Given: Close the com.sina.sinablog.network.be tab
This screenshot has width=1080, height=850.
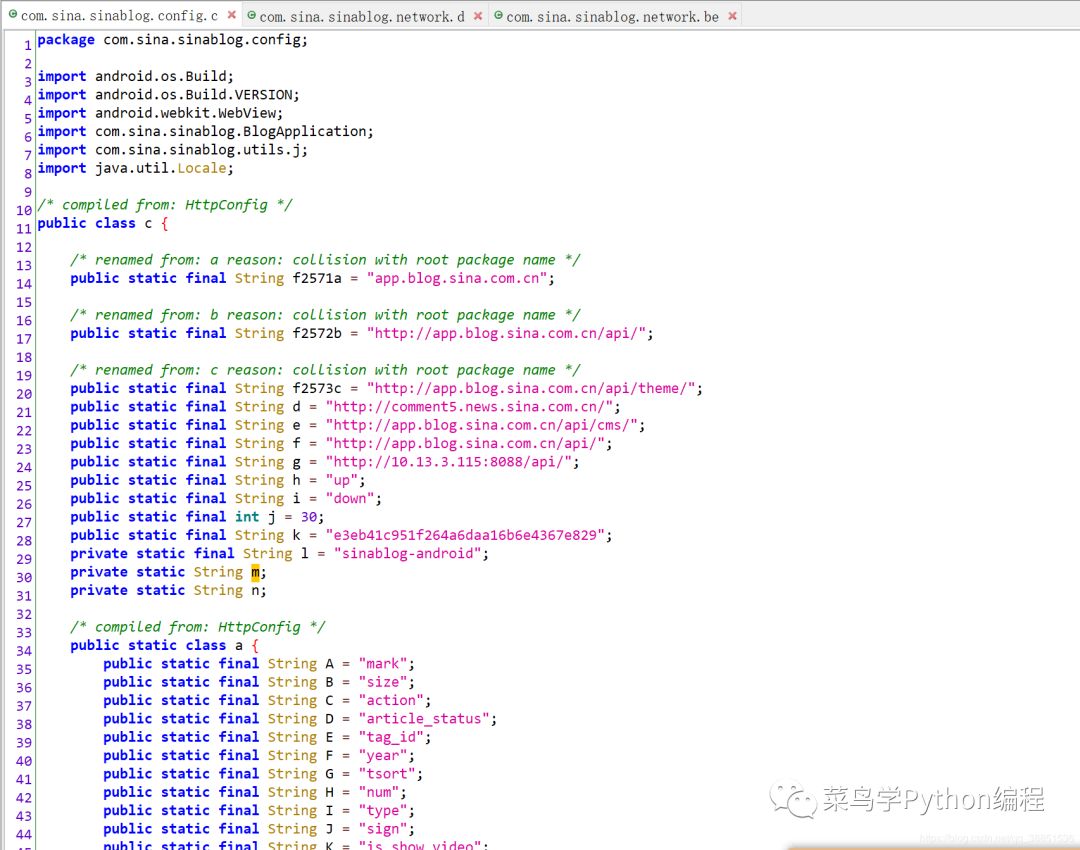Looking at the screenshot, I should tap(732, 16).
